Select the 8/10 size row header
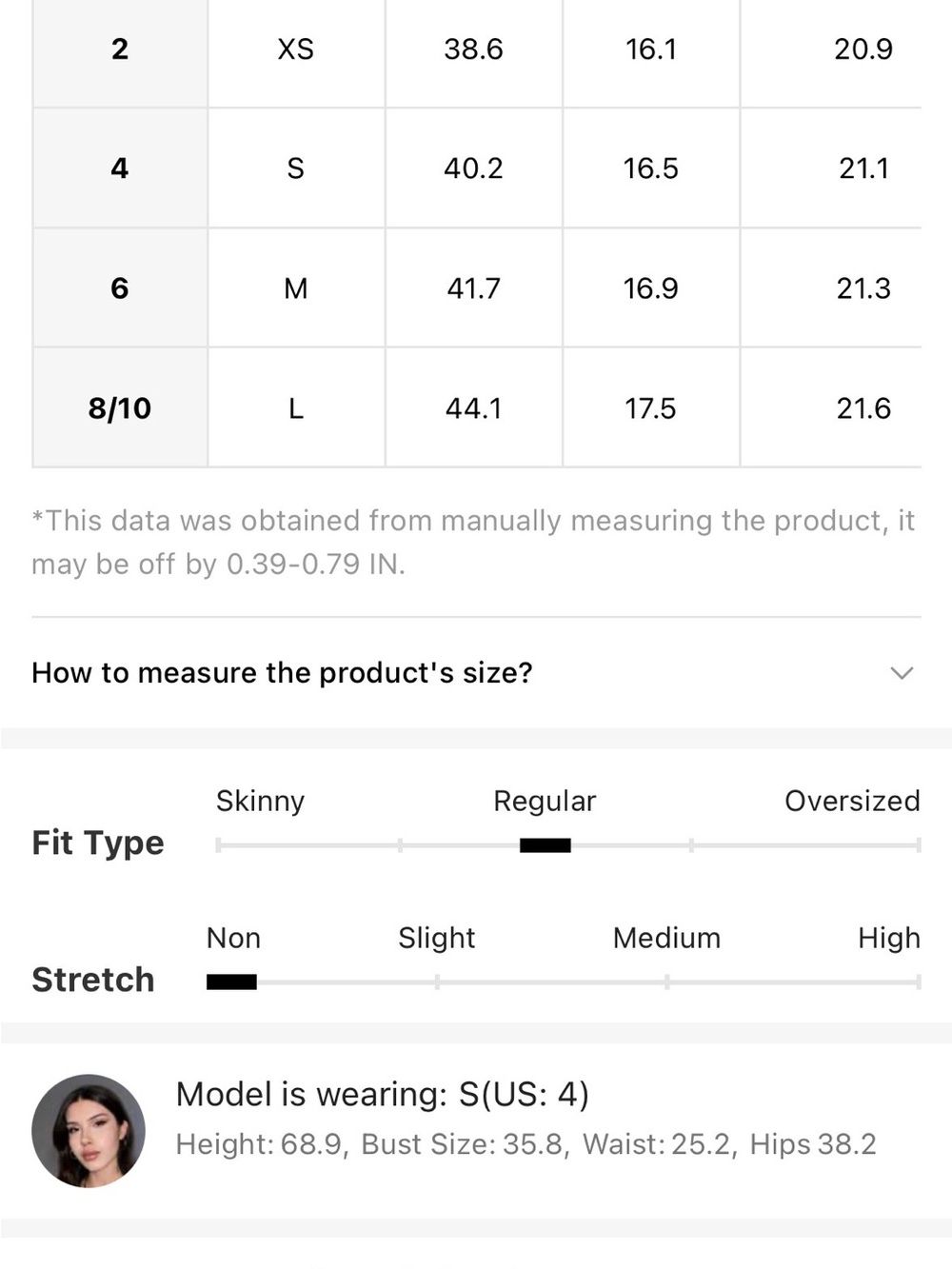952x1269 pixels. click(120, 408)
